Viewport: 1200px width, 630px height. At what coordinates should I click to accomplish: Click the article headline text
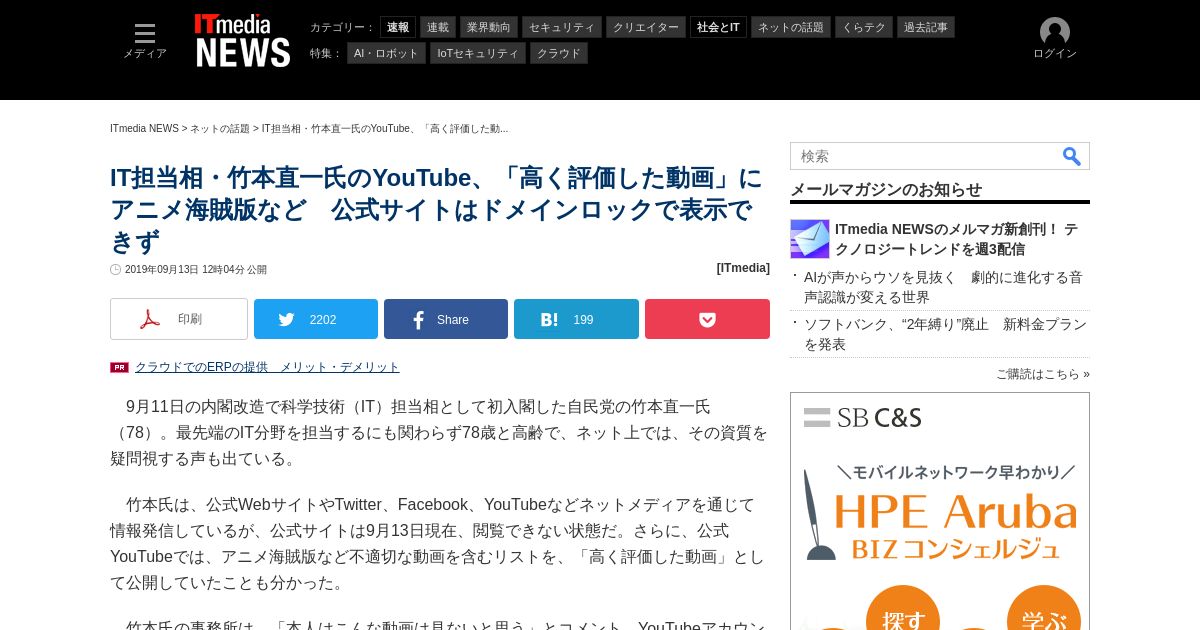click(436, 209)
